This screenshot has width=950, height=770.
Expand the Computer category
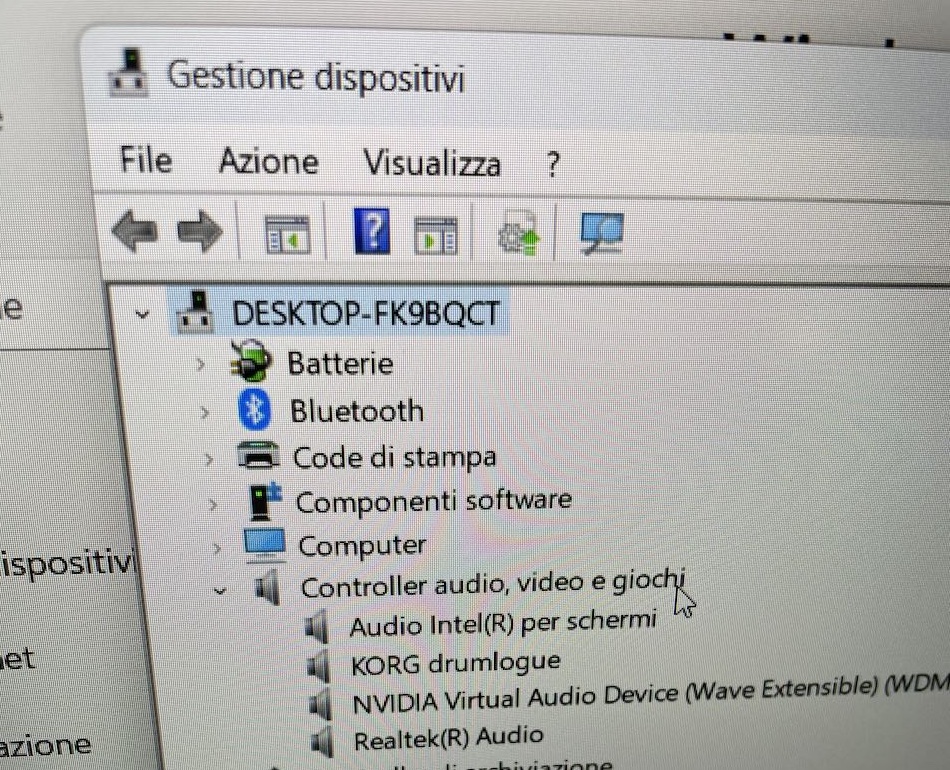[216, 548]
